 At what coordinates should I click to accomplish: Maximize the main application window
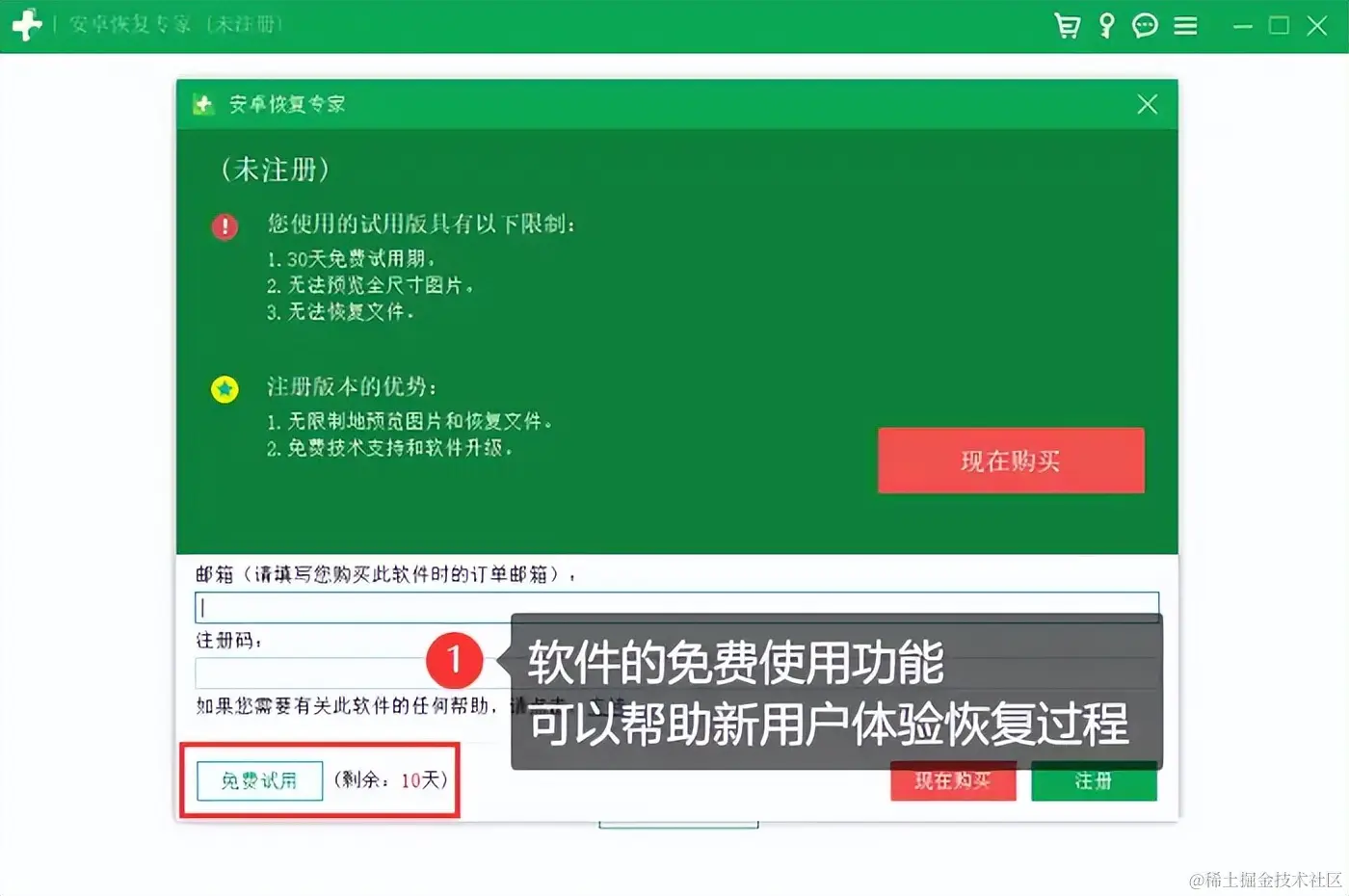coord(1279,26)
